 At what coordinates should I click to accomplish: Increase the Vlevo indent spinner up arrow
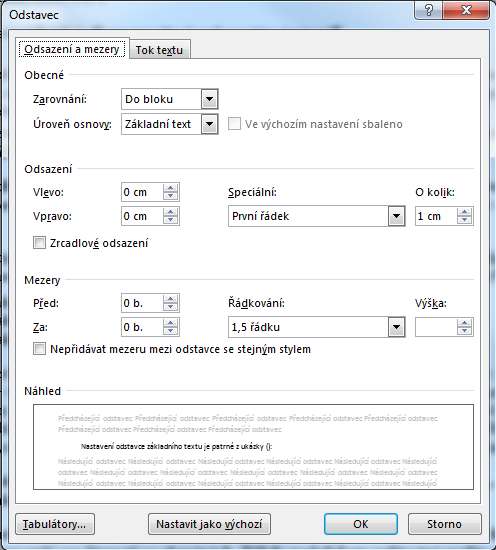click(170, 188)
